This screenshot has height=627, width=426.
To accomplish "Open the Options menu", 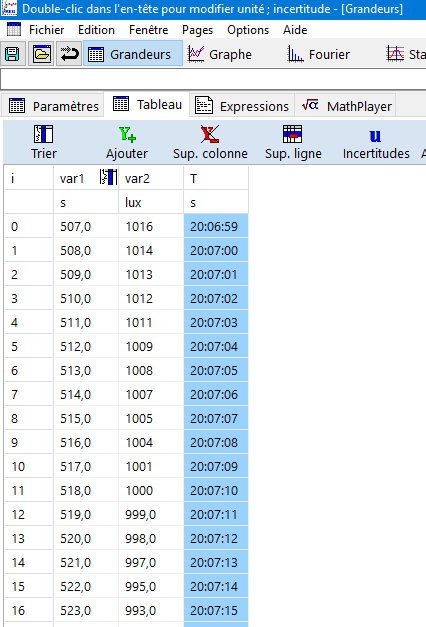I will point(248,30).
